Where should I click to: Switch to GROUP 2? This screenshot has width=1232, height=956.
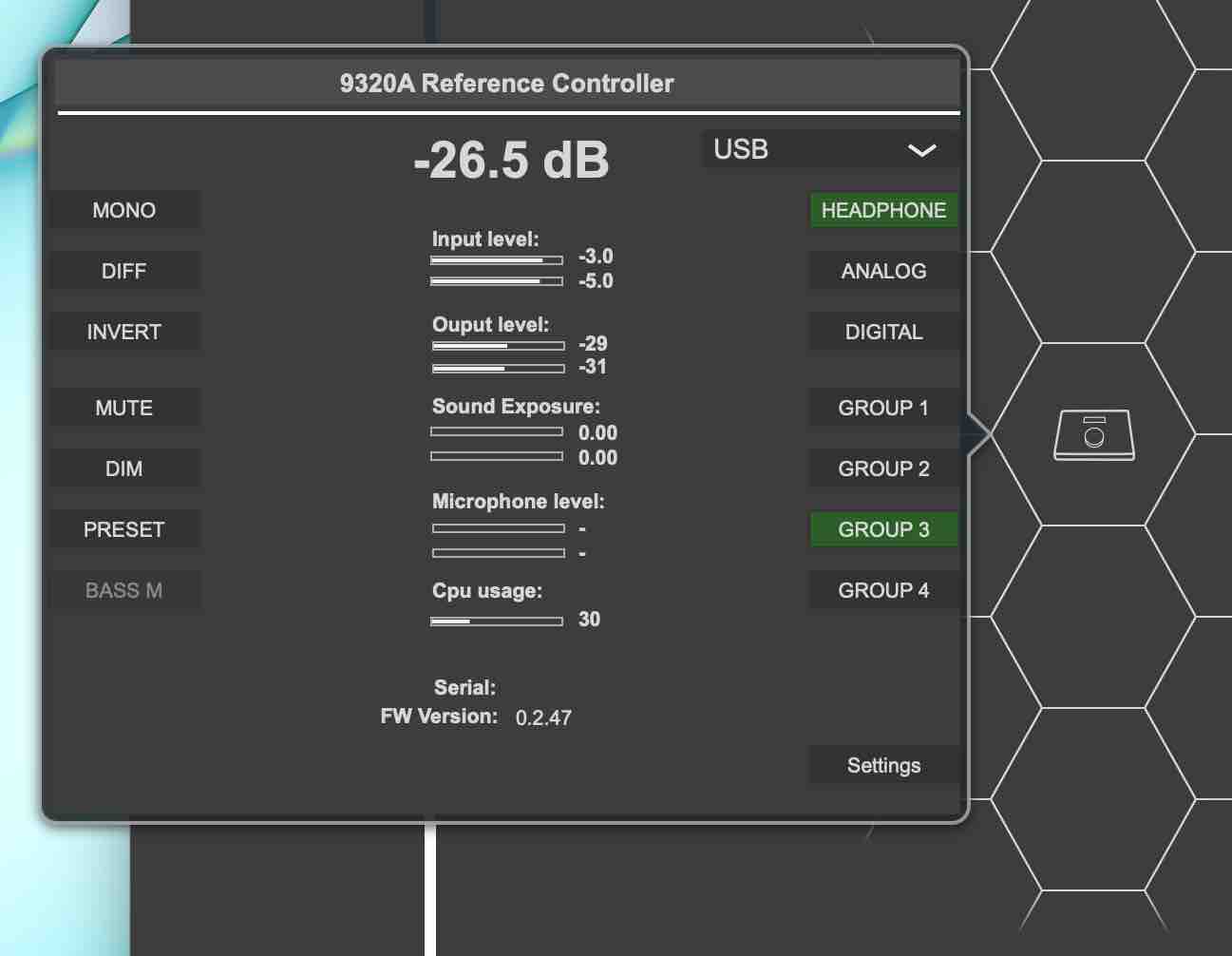[x=883, y=468]
